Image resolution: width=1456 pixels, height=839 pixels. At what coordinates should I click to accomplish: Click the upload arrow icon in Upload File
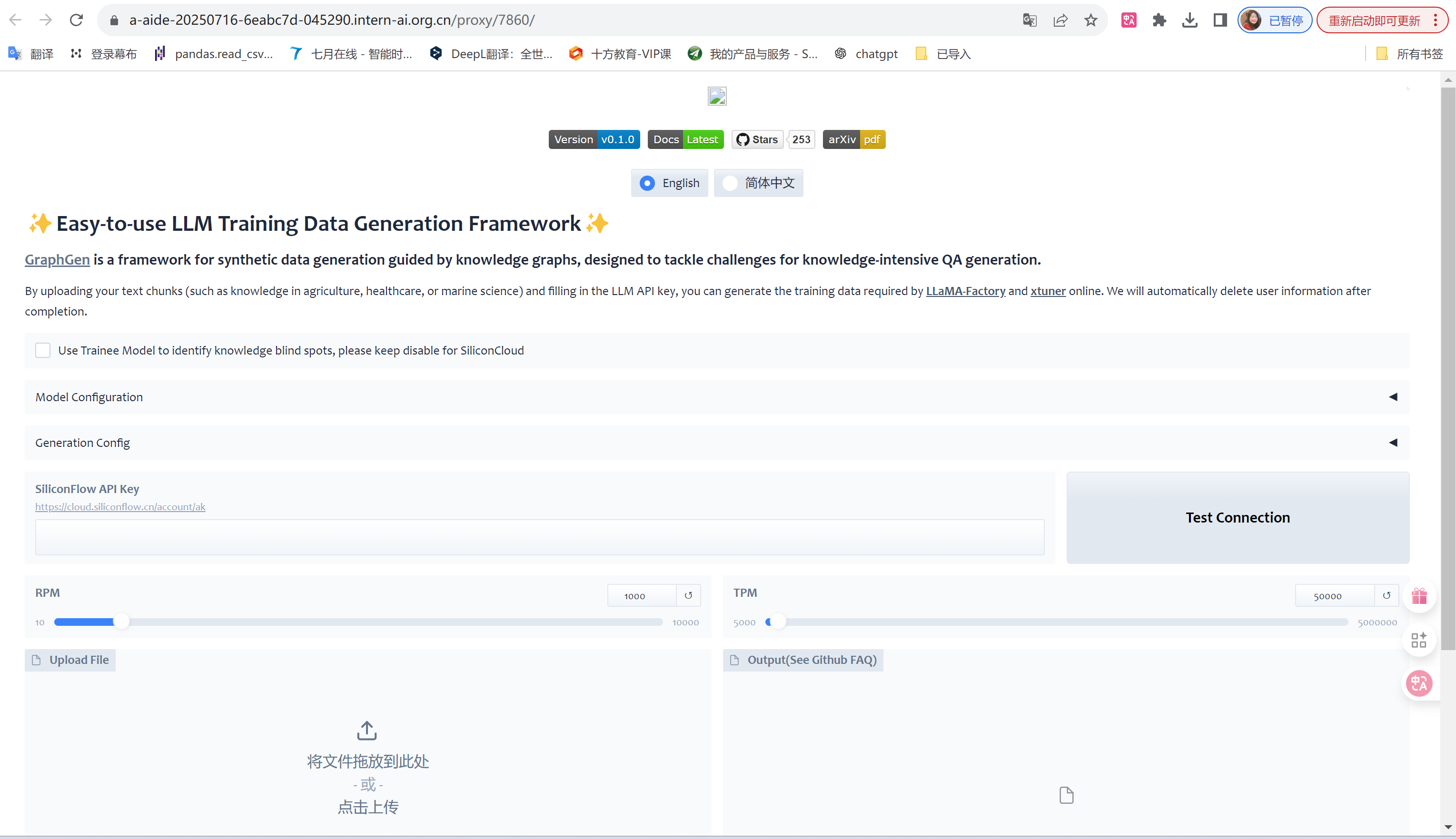(x=367, y=730)
